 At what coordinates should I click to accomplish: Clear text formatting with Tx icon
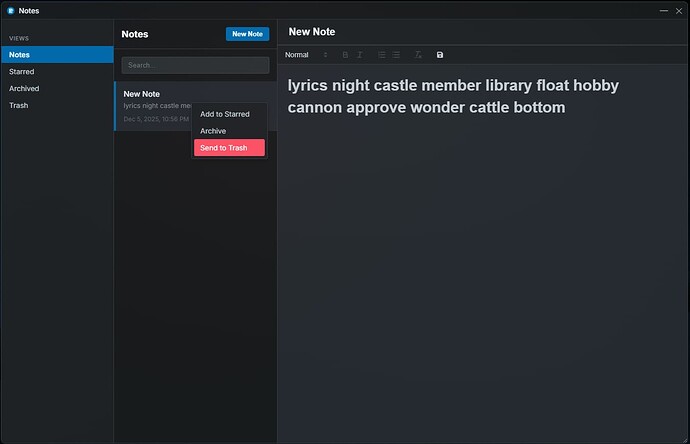(x=419, y=55)
